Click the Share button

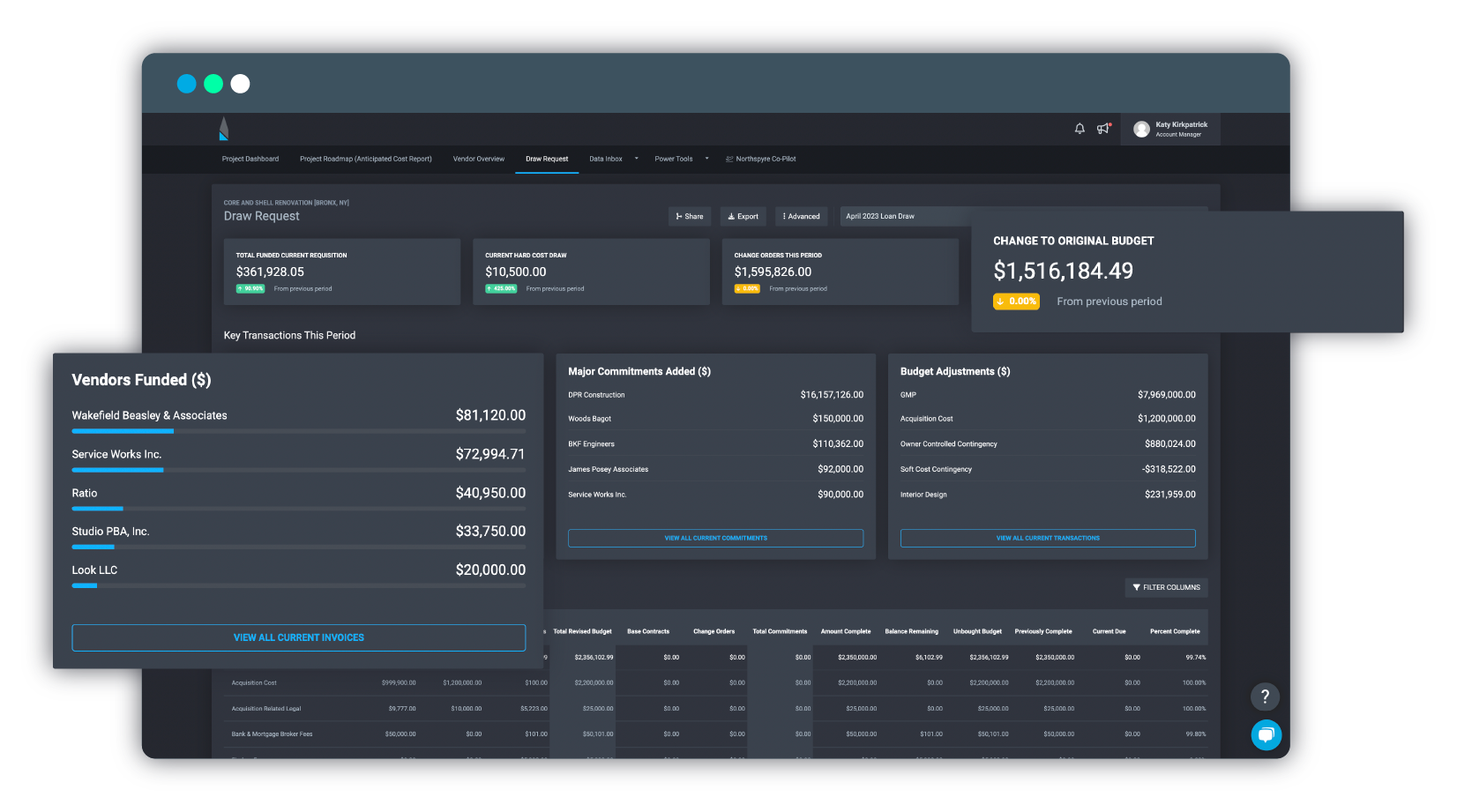coord(690,216)
